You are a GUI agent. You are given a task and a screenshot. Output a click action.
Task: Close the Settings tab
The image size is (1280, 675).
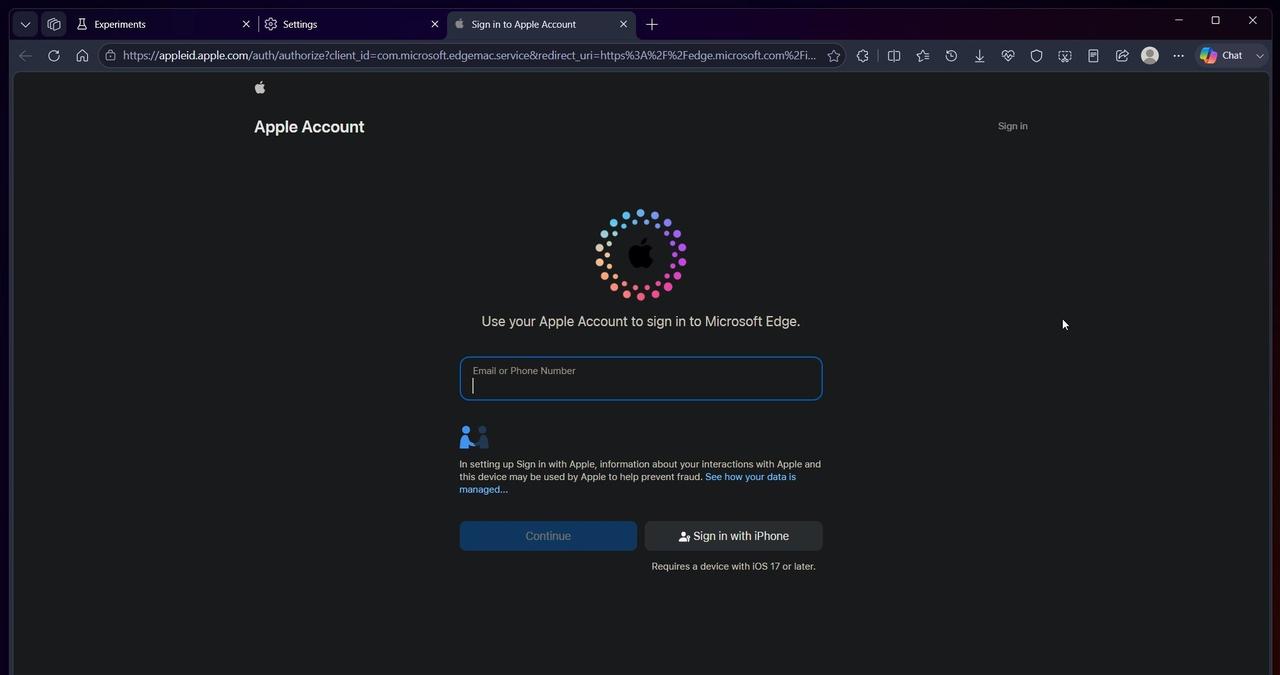click(x=435, y=24)
